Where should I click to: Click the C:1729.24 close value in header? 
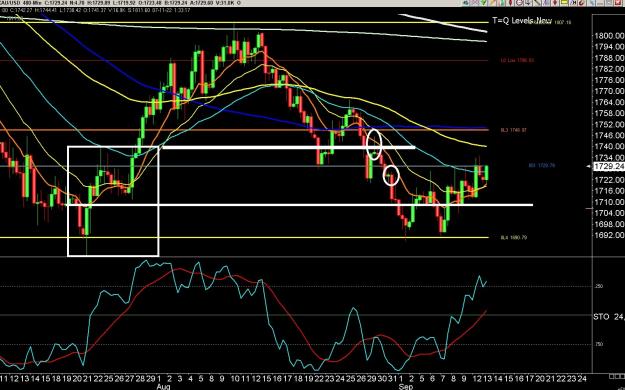(56, 3)
